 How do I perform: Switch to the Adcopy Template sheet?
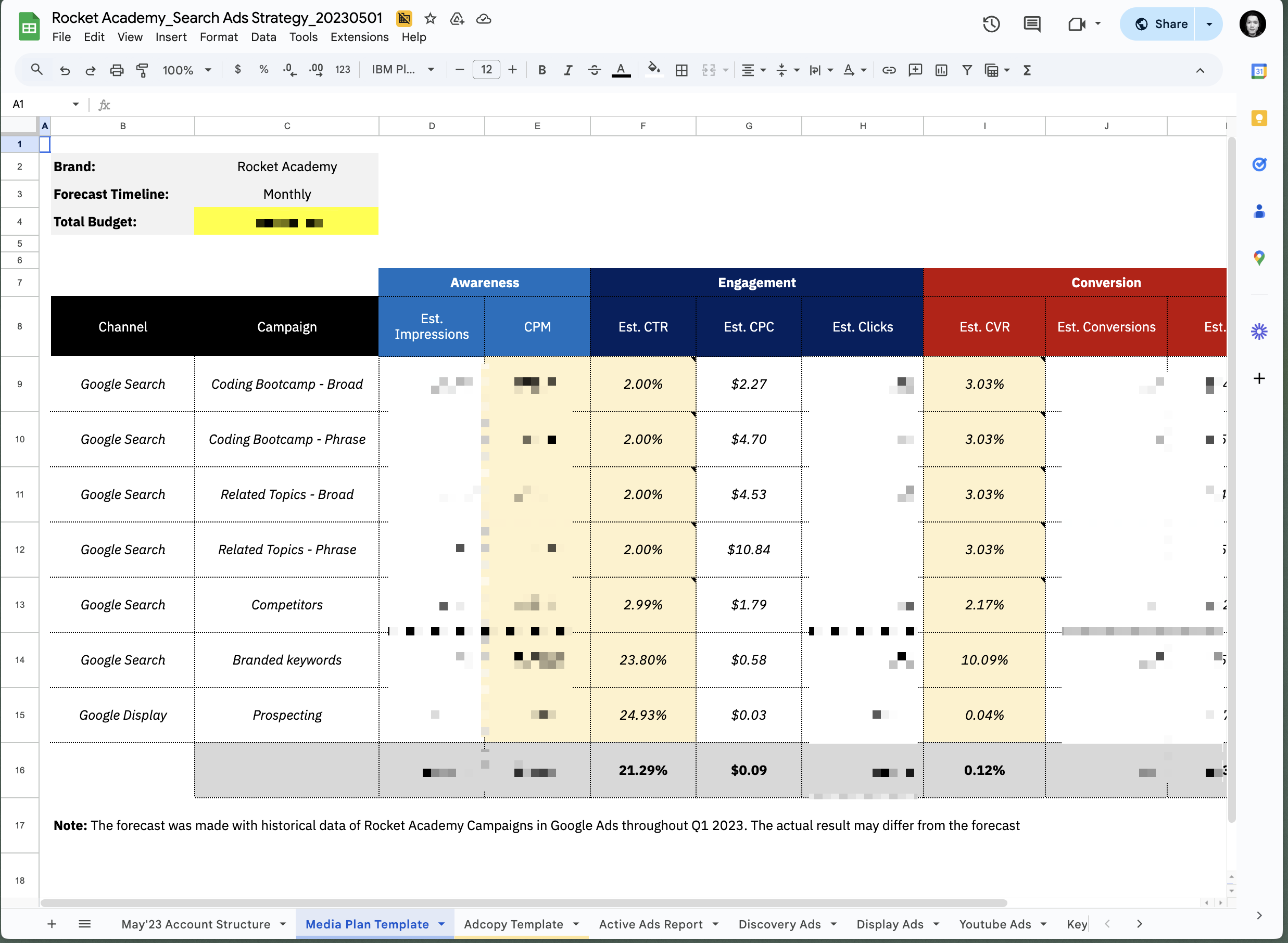(513, 924)
